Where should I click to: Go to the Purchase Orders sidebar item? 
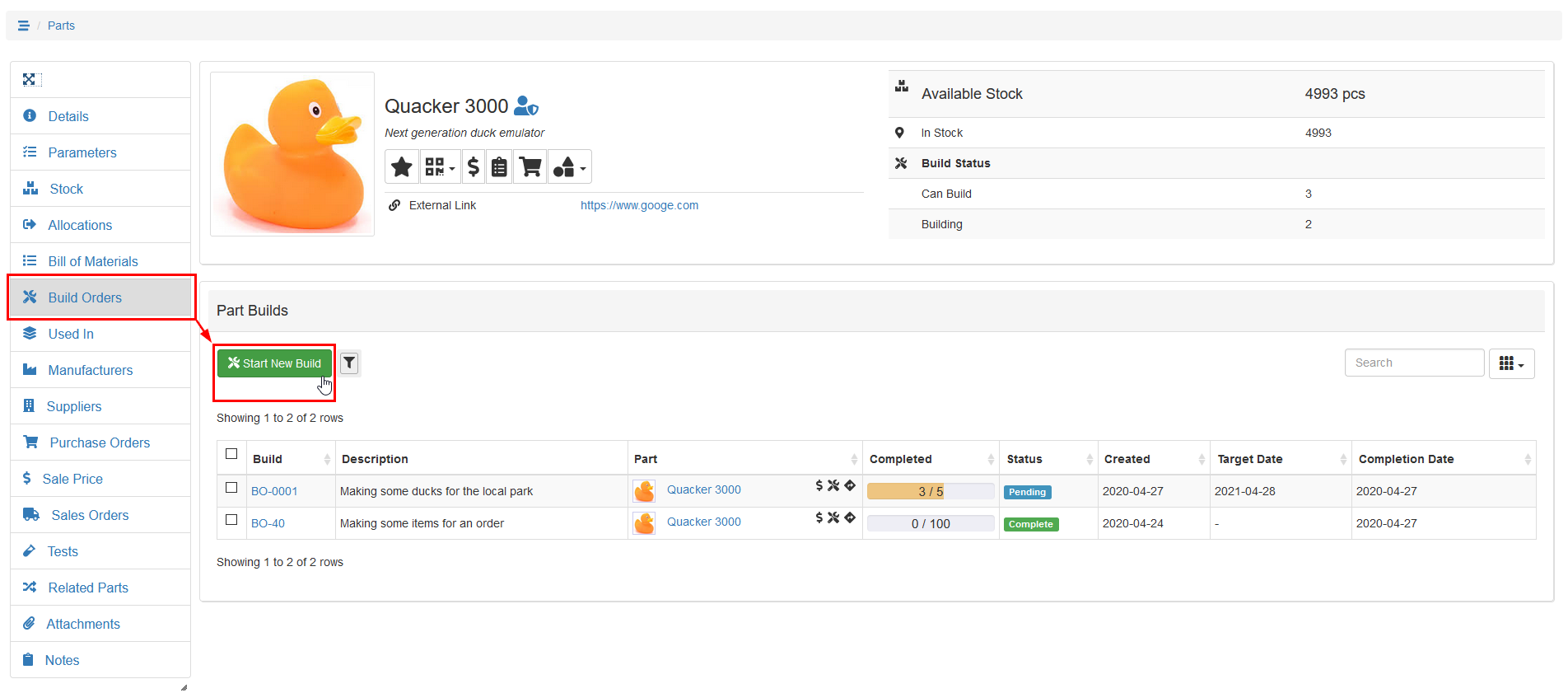99,442
